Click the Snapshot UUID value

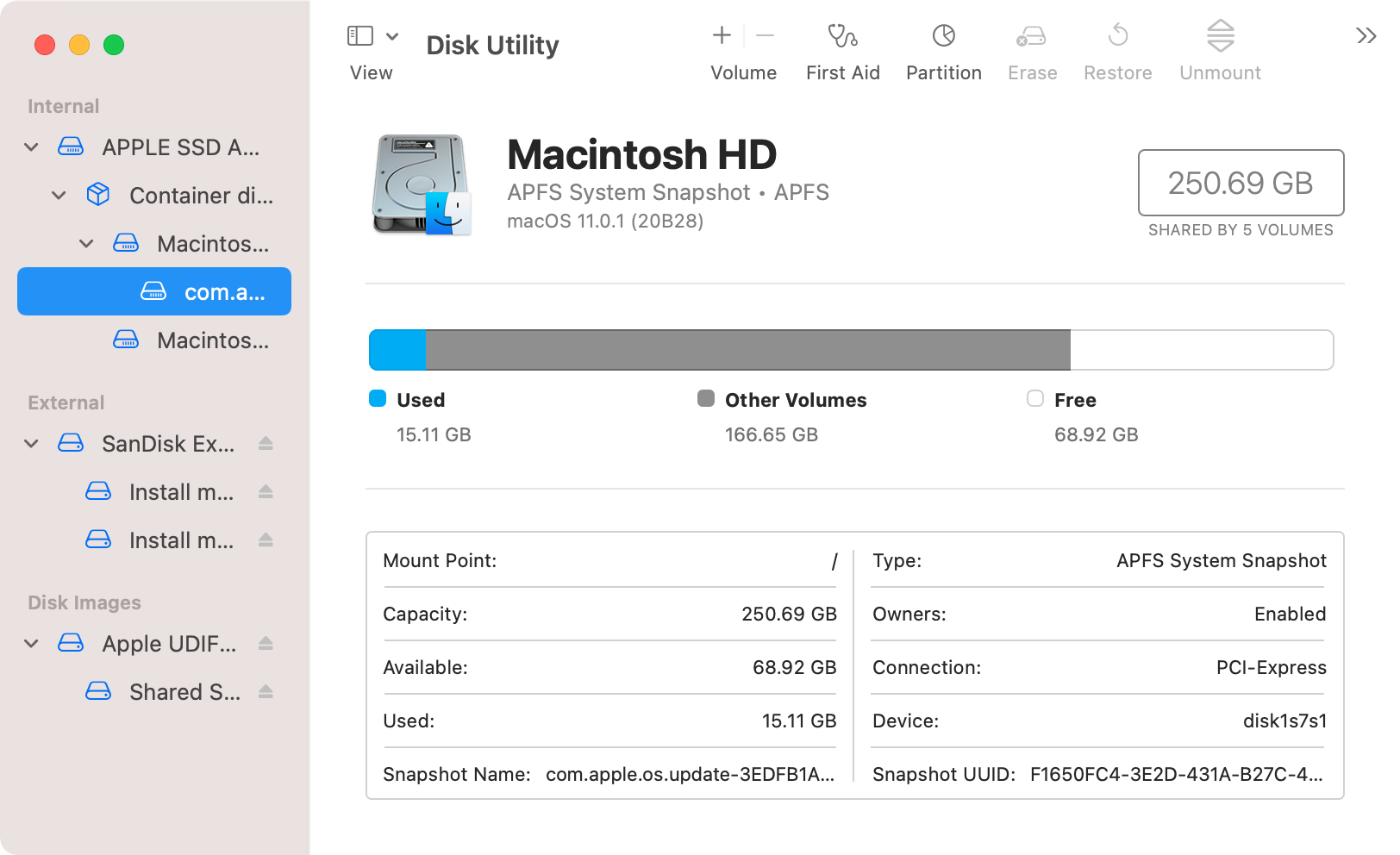point(1176,774)
